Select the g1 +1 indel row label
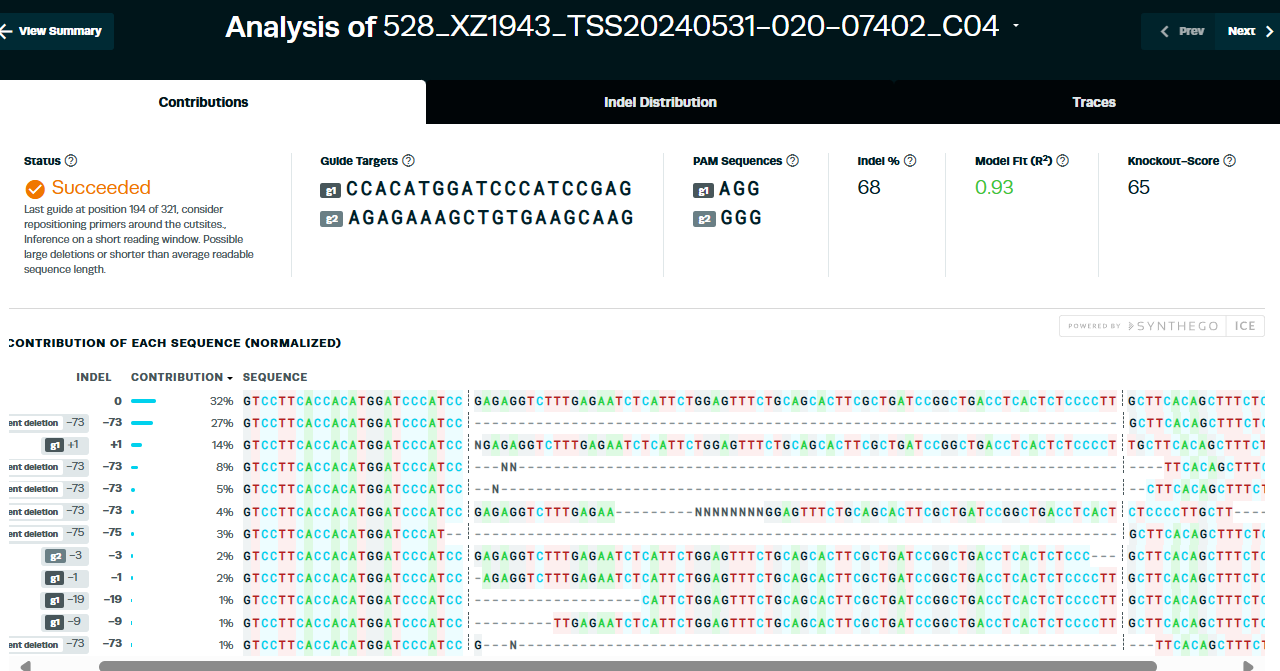 pos(65,445)
